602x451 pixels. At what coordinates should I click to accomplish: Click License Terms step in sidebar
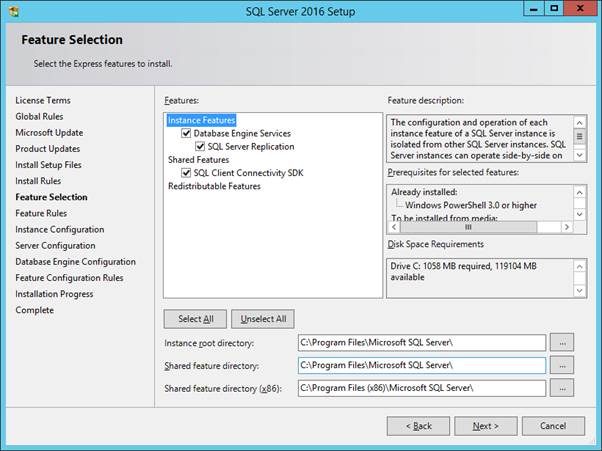[43, 100]
